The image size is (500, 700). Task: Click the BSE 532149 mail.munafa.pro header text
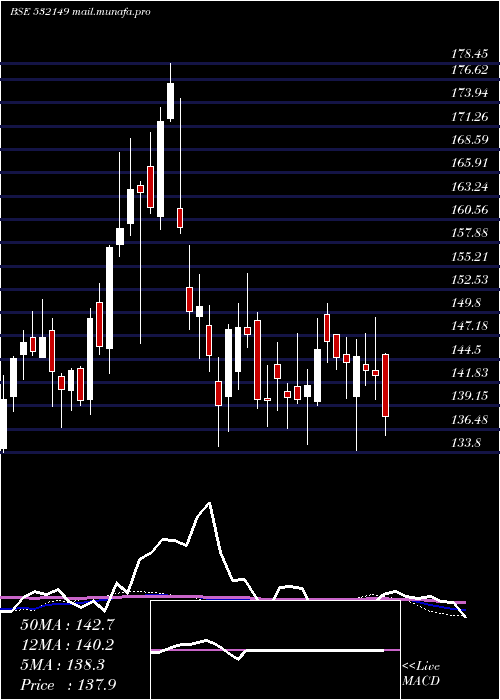pyautogui.click(x=80, y=12)
